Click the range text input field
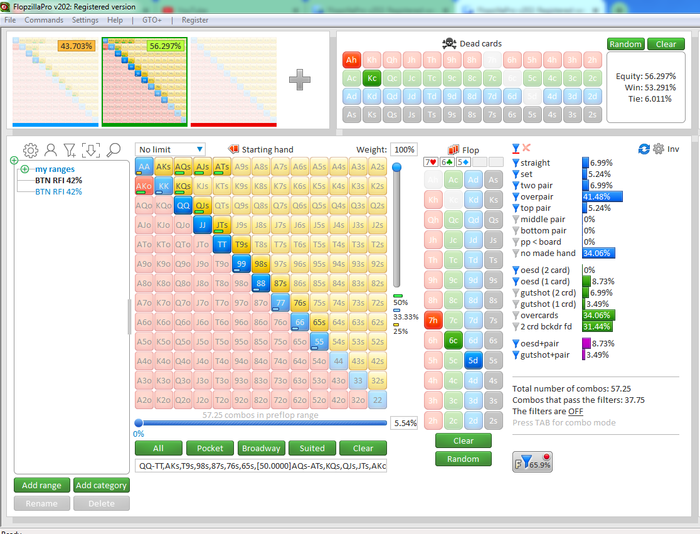700x534 pixels. click(x=261, y=466)
